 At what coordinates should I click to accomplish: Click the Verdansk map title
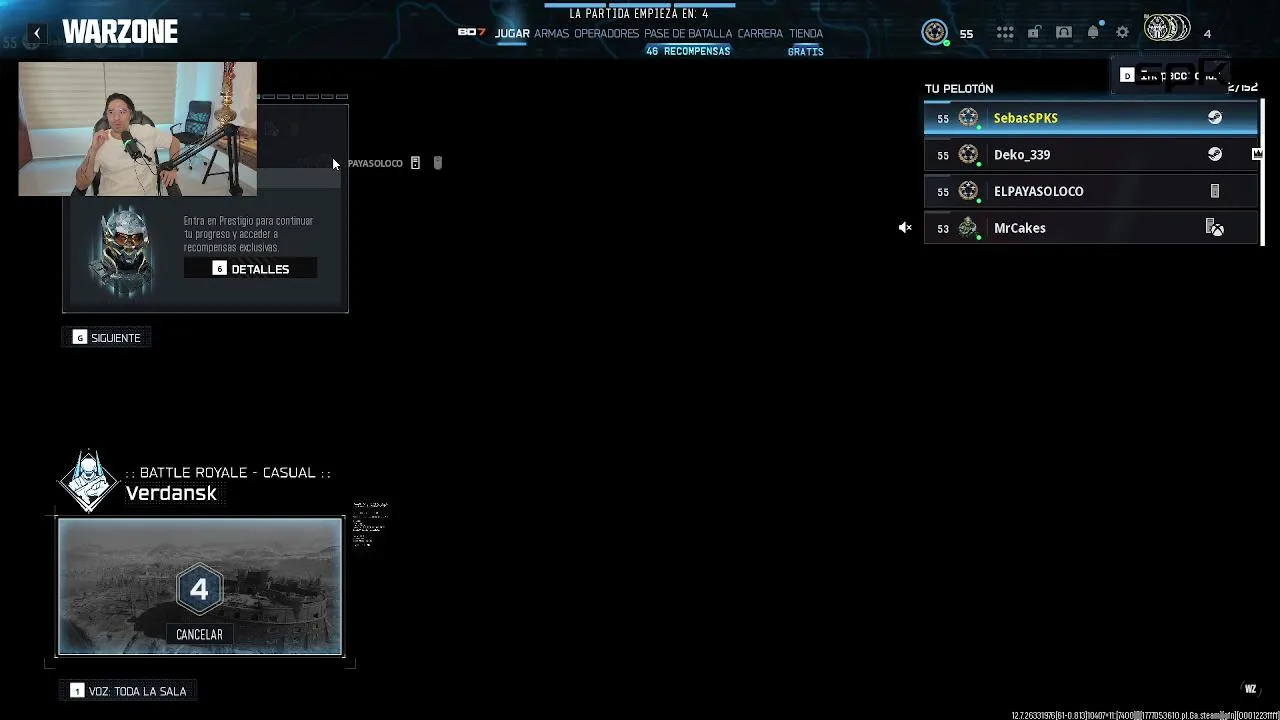point(171,493)
